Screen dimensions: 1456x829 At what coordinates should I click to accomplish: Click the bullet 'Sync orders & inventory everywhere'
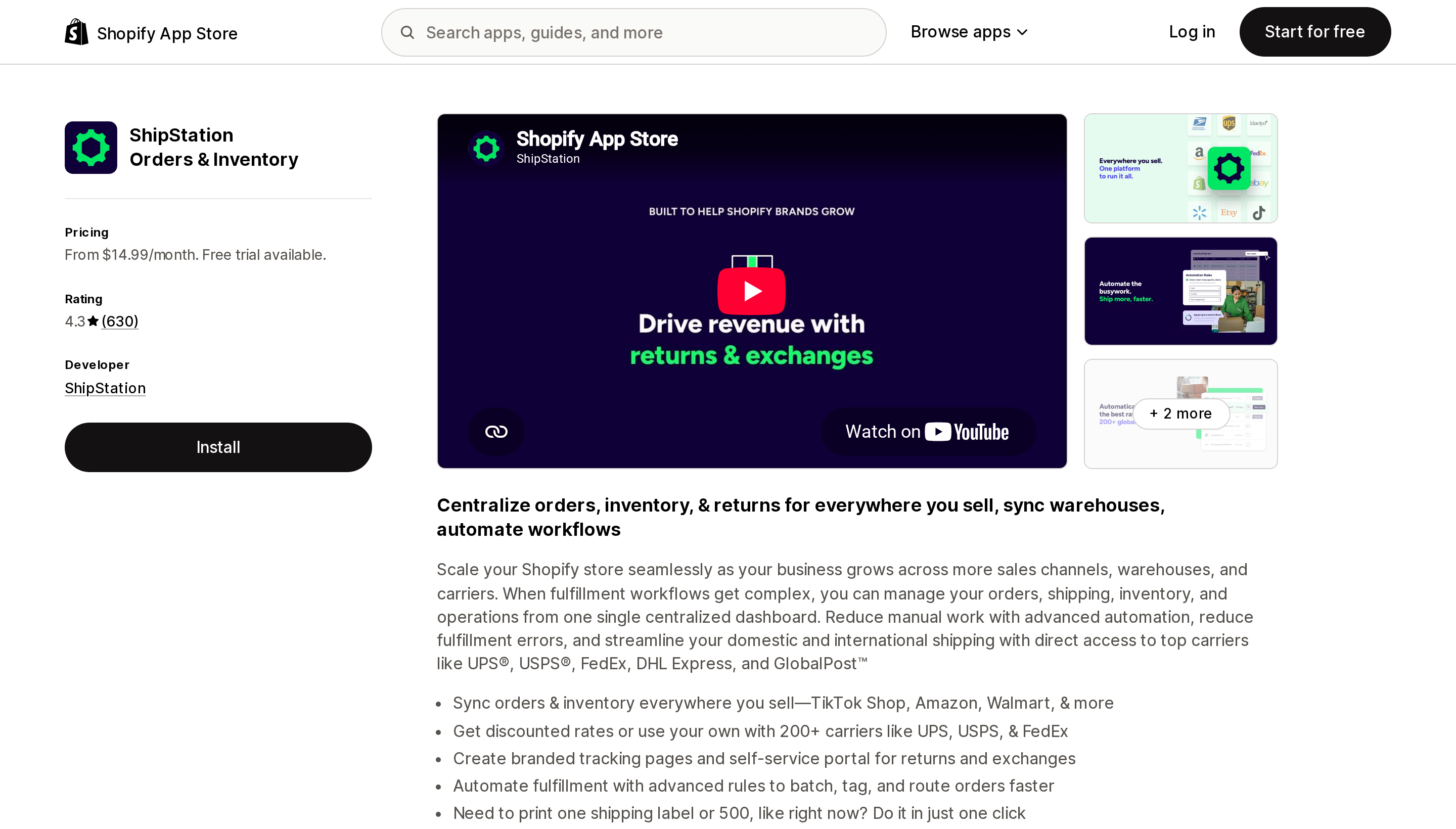[x=783, y=703]
